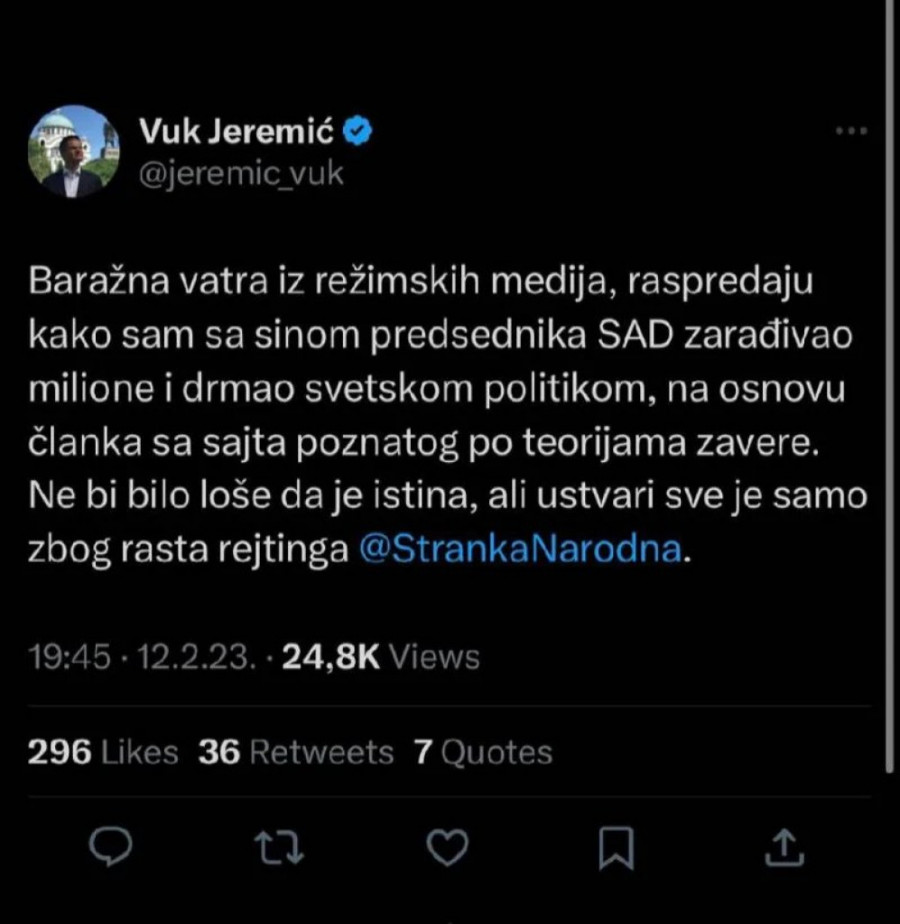Image resolution: width=900 pixels, height=924 pixels.
Task: Like the tweet with the heart icon
Action: click(x=446, y=849)
